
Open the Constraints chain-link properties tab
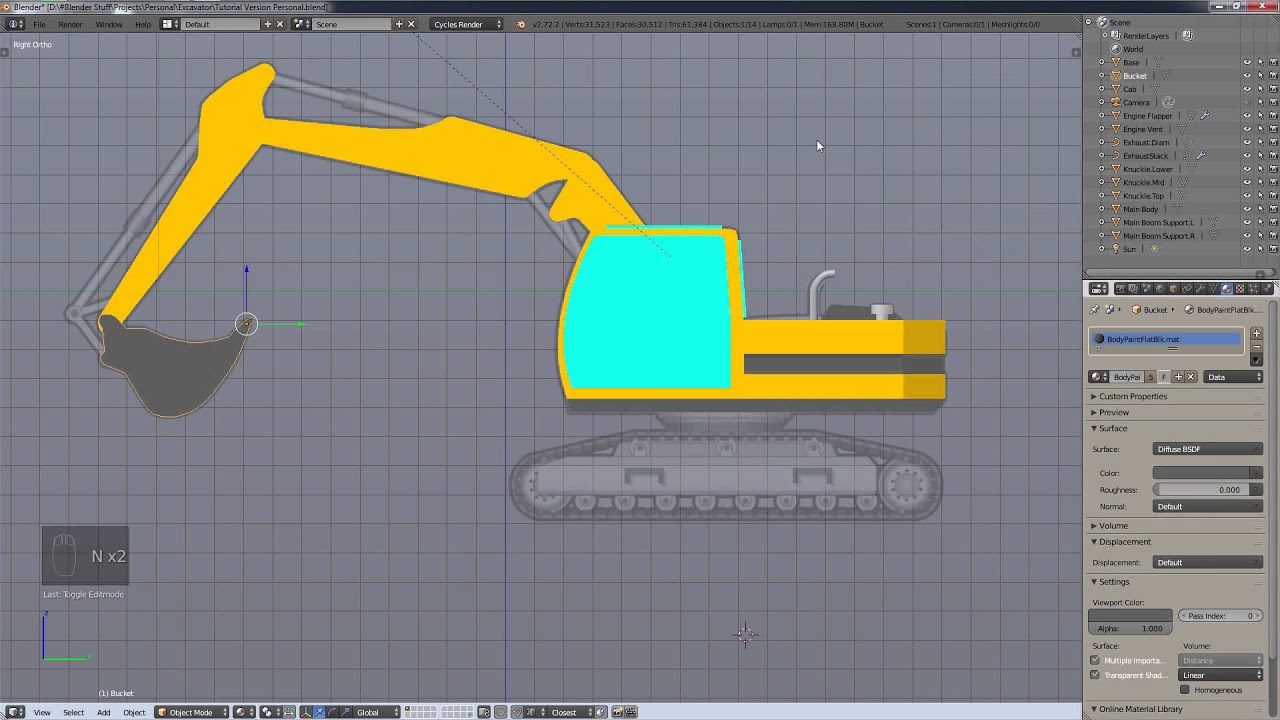click(1187, 289)
